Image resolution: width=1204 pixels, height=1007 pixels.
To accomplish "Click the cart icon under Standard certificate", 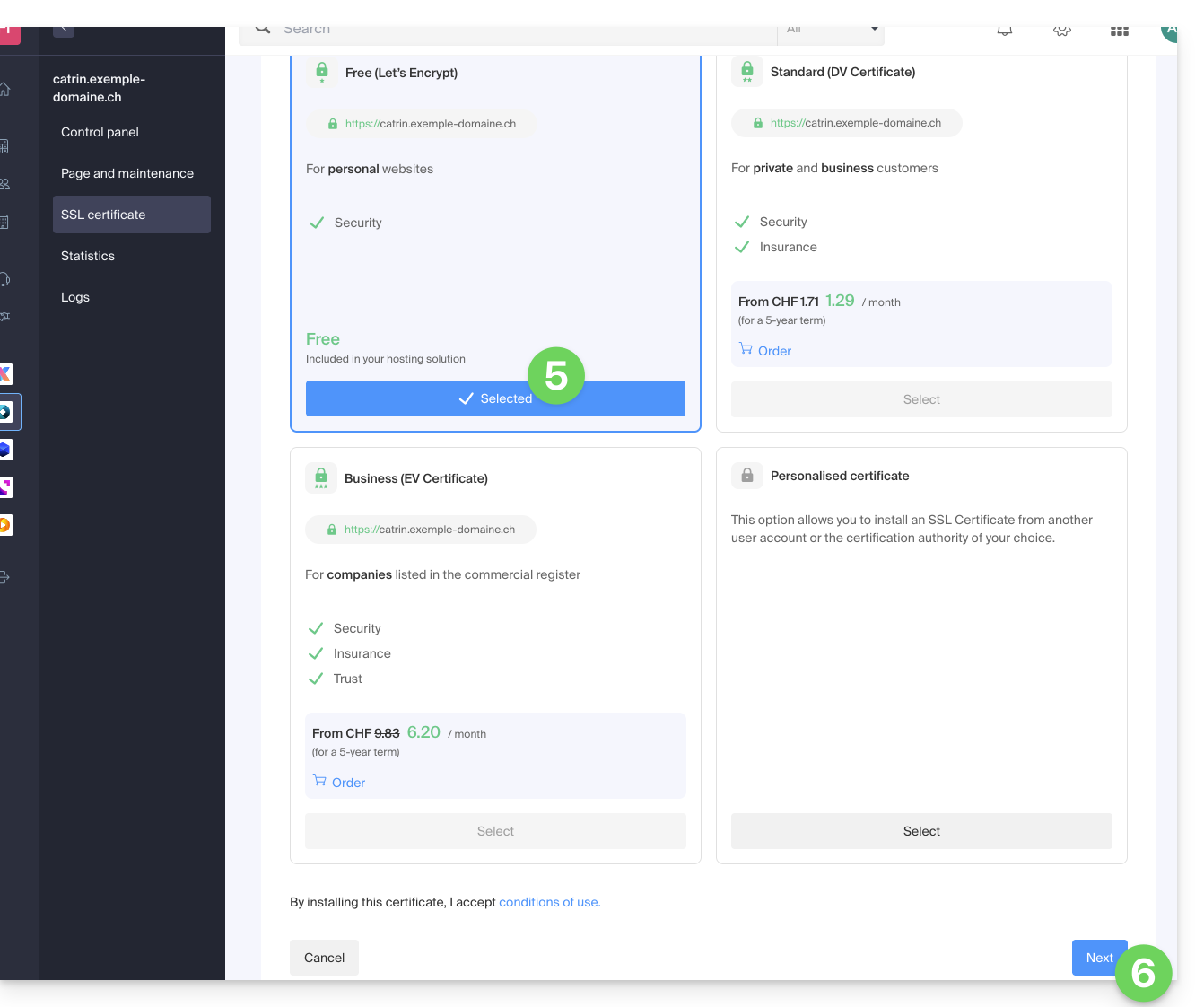I will click(746, 349).
